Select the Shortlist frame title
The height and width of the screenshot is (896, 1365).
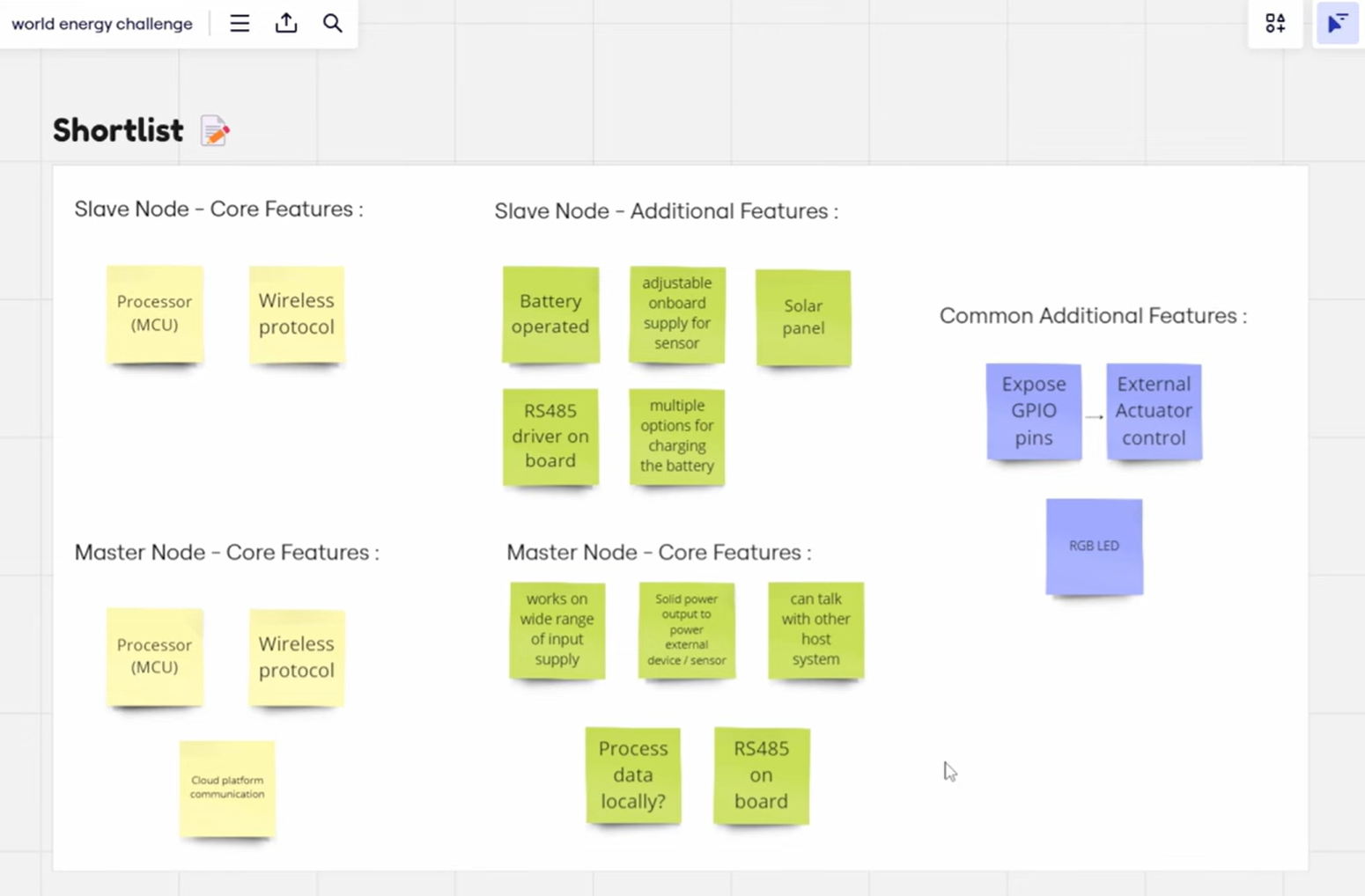pyautogui.click(x=118, y=130)
